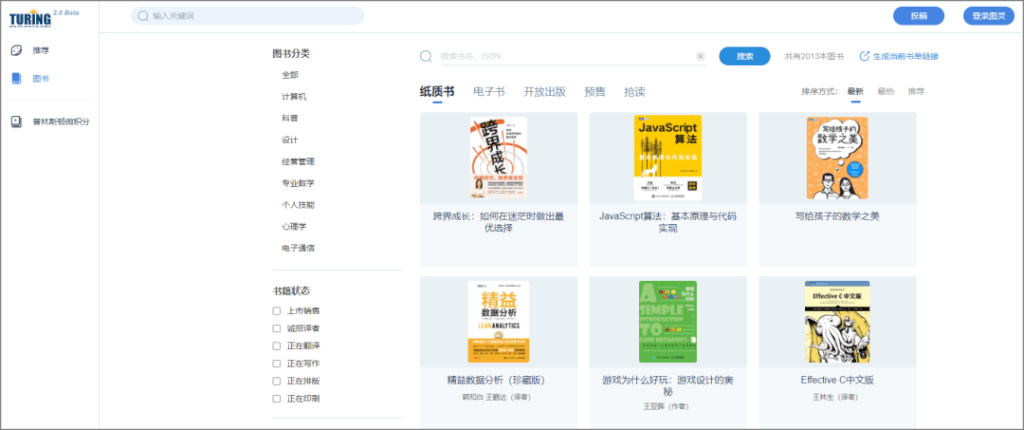
Task: Switch to the 电子书 tab
Action: pyautogui.click(x=489, y=91)
